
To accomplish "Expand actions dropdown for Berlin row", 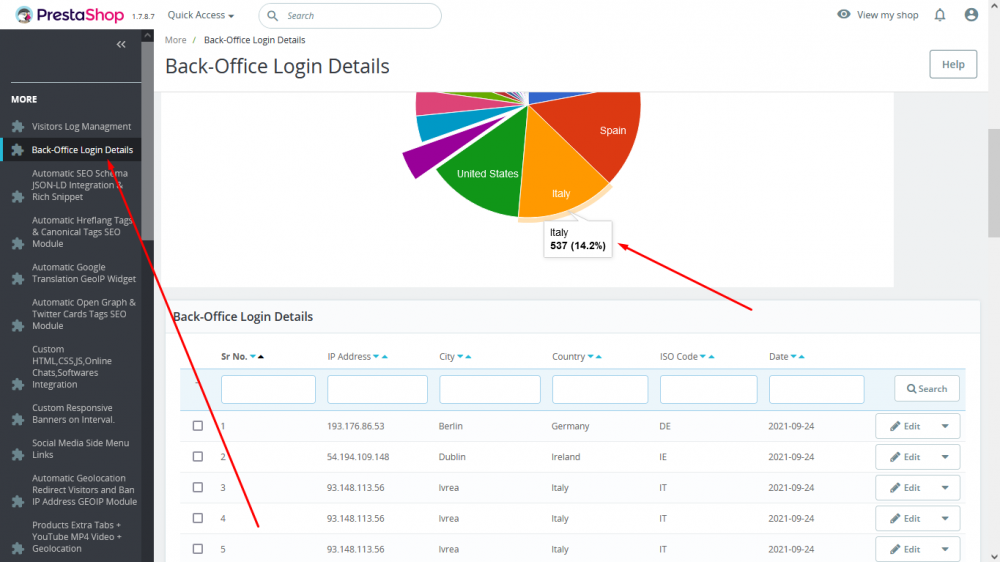I will click(x=945, y=426).
